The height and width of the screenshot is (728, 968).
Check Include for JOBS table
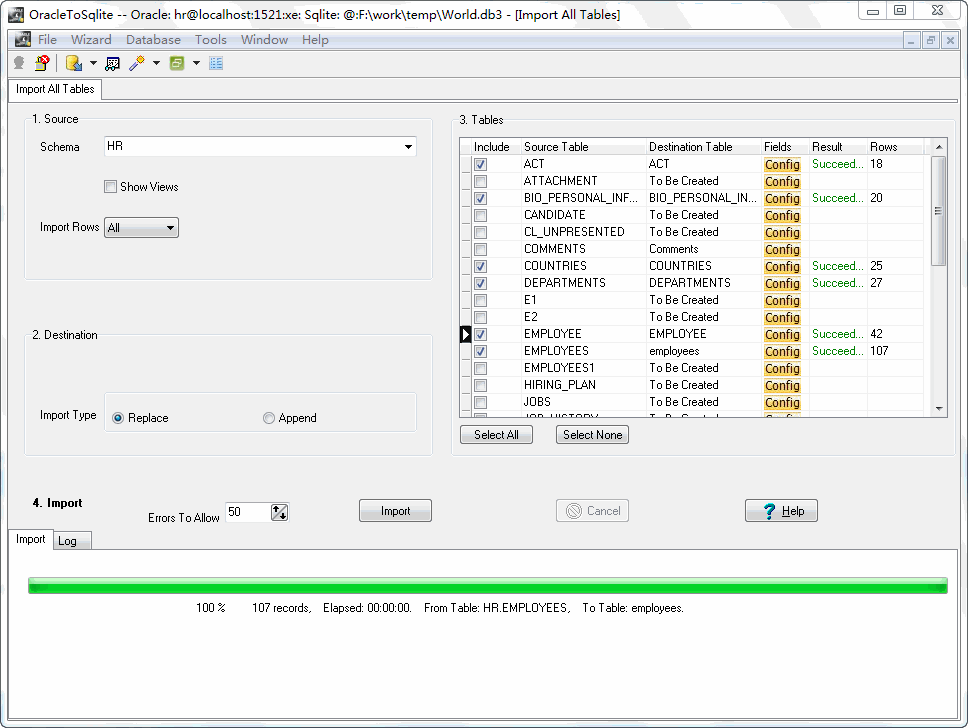coord(480,403)
